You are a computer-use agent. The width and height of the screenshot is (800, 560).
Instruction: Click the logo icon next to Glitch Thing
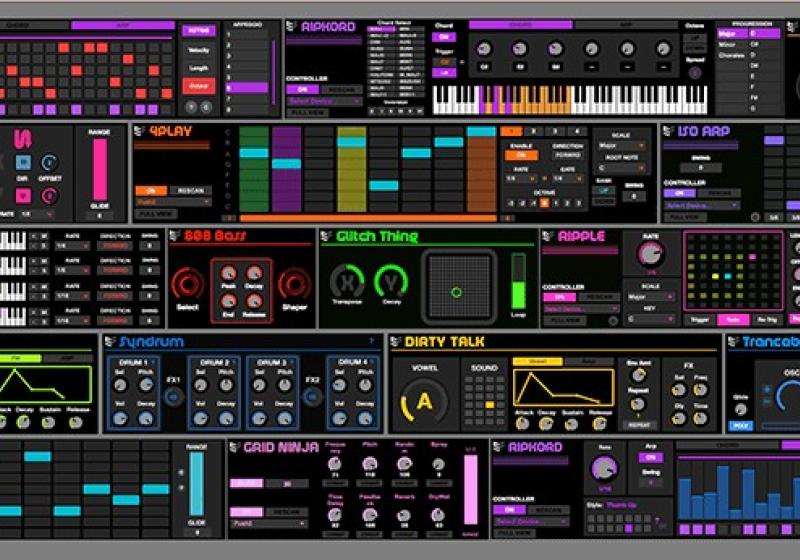[x=326, y=236]
